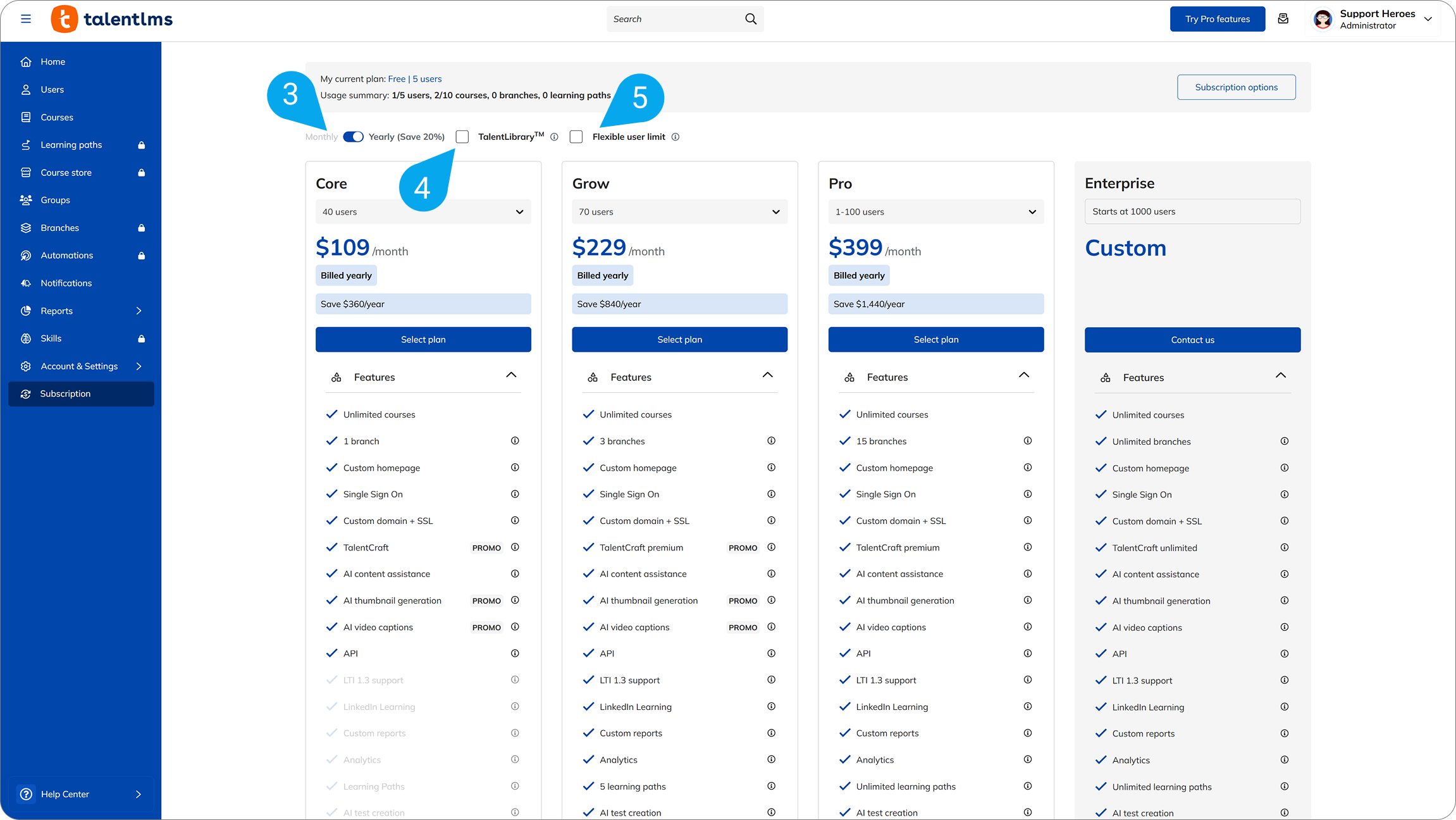Open the Pro plan 1-100 users dropdown
The image size is (1456, 820).
click(935, 212)
